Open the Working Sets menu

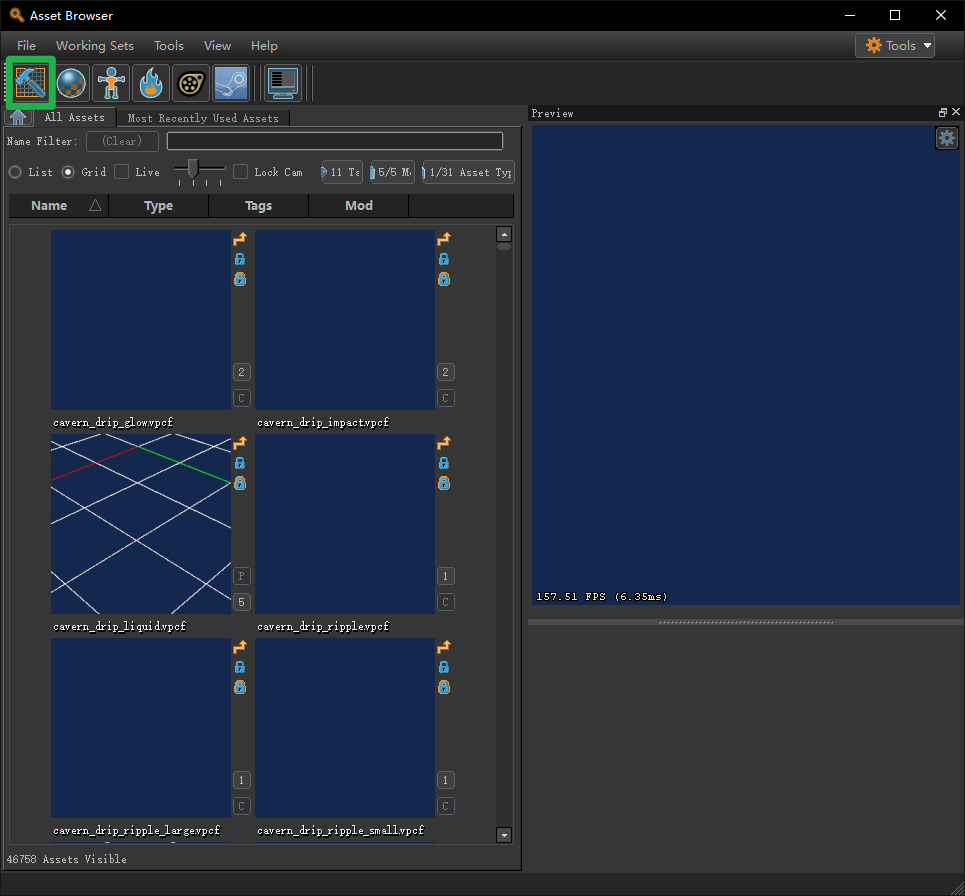tap(95, 46)
